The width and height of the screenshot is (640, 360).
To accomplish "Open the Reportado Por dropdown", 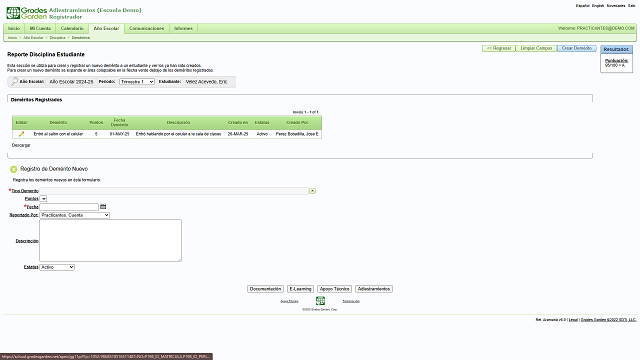I will (x=75, y=215).
